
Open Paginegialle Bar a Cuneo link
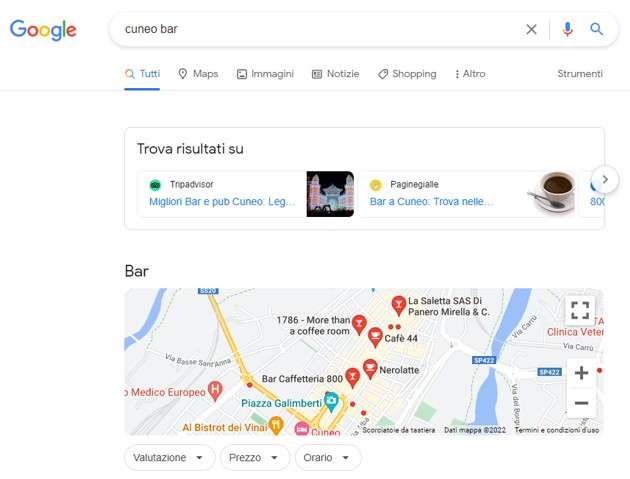[431, 201]
